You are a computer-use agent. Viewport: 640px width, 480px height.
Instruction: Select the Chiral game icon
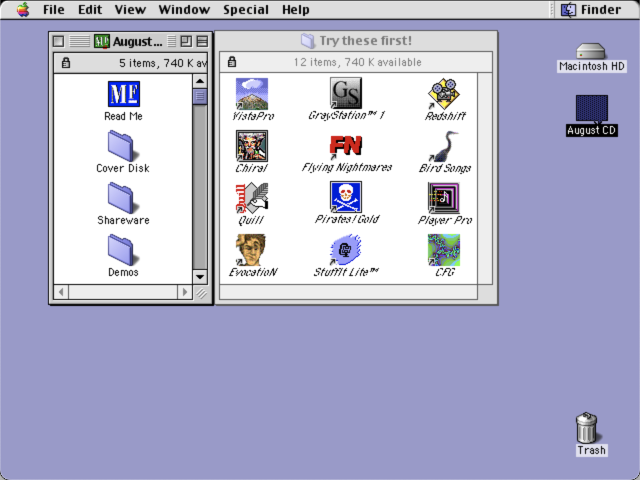coord(252,146)
